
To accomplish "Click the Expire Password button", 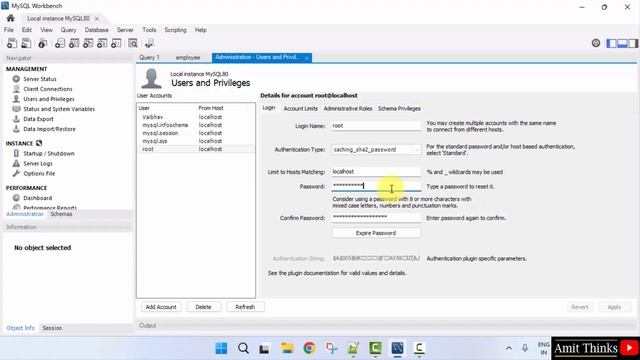I will coord(376,233).
